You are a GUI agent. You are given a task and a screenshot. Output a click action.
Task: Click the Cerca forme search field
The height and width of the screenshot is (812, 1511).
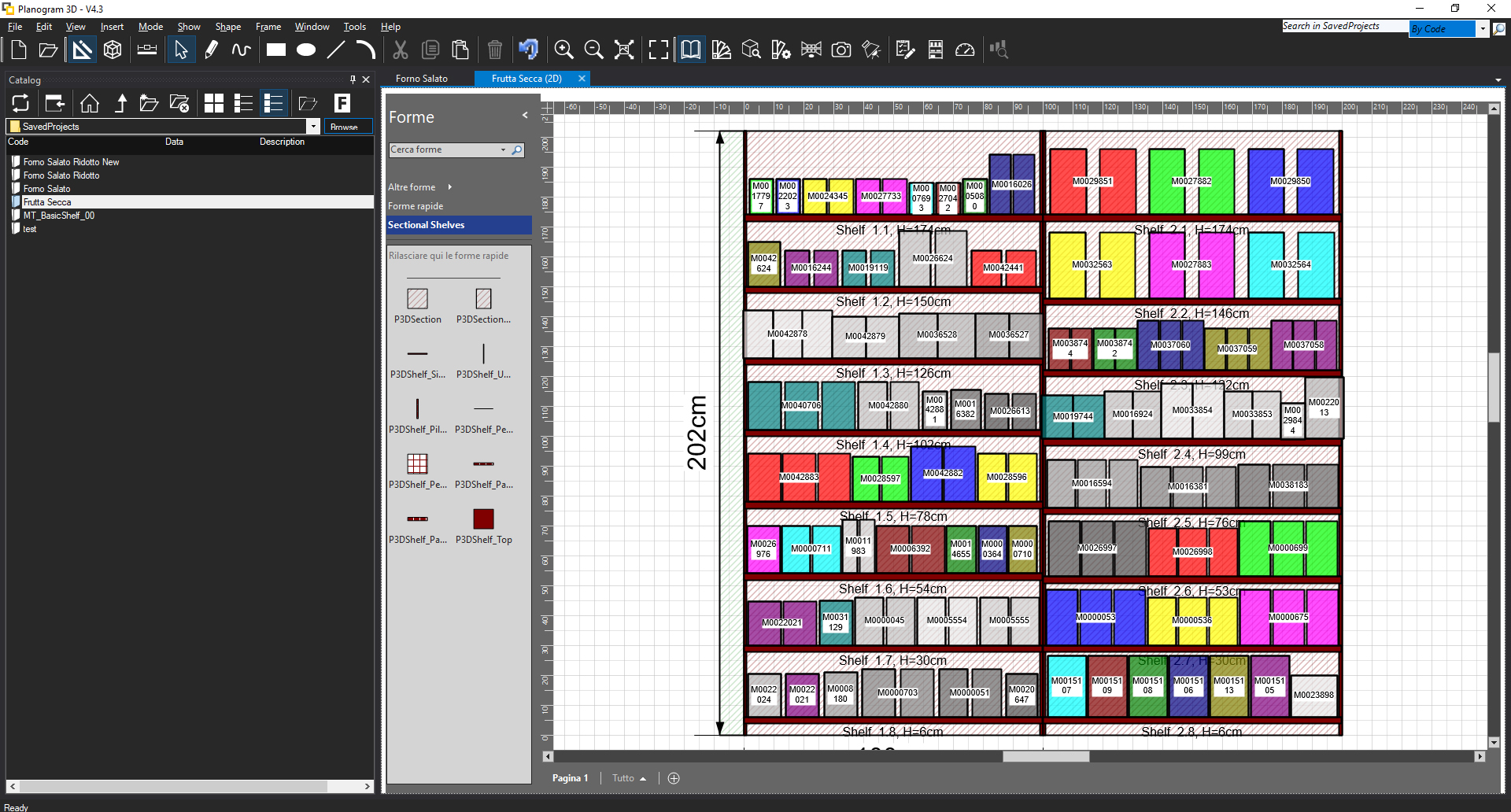pyautogui.click(x=445, y=149)
